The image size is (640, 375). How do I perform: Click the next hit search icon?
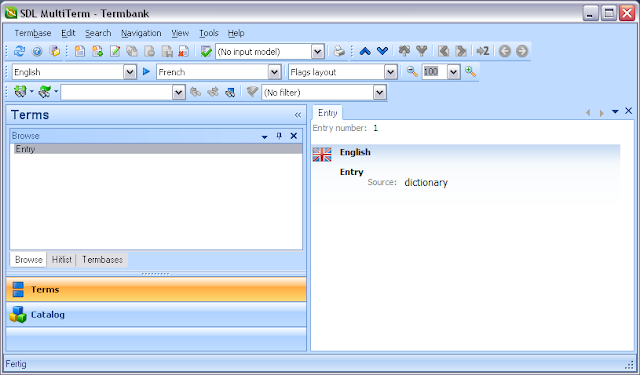(213, 92)
